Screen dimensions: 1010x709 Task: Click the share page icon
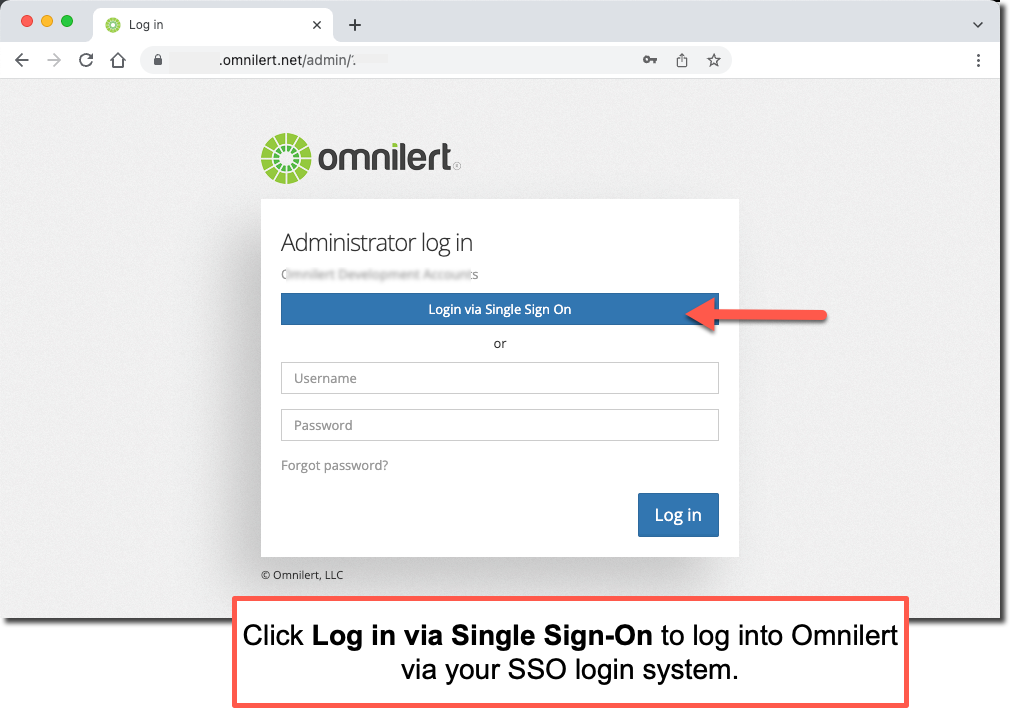[x=681, y=61]
